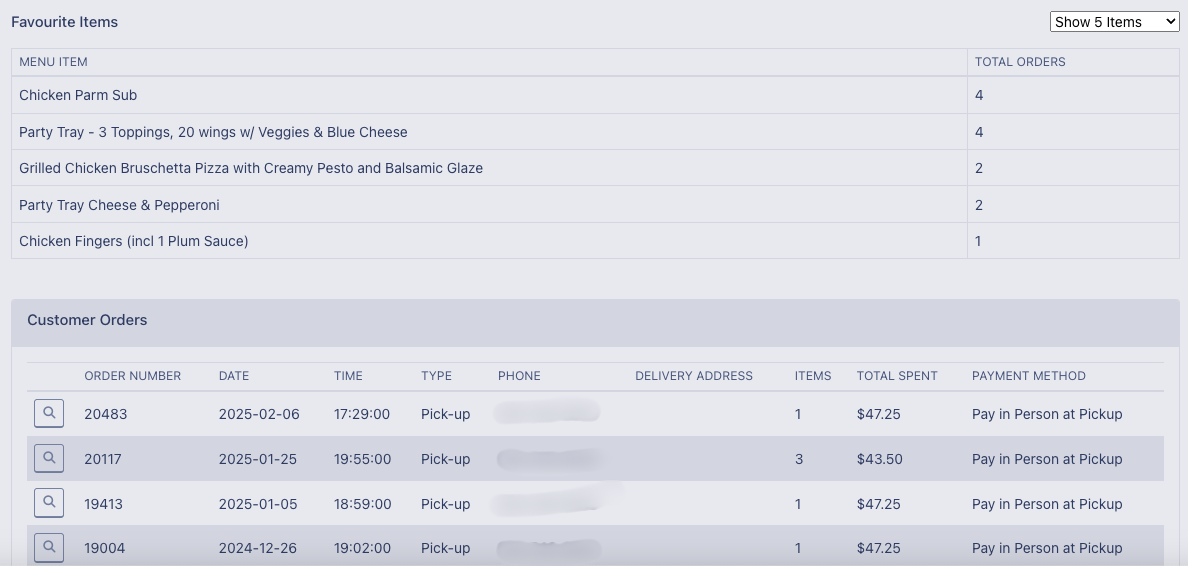1188x566 pixels.
Task: Click Chicken Fingers menu item row
Action: (133, 241)
